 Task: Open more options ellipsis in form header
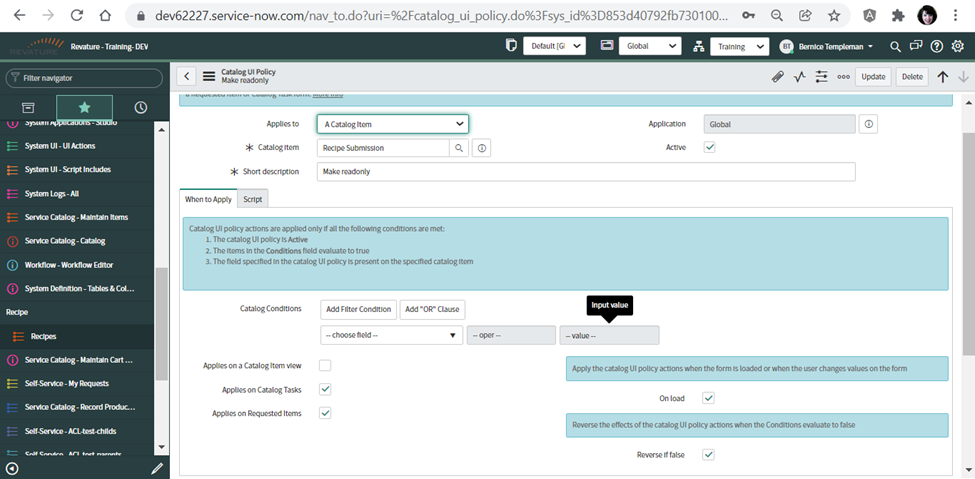tap(843, 77)
